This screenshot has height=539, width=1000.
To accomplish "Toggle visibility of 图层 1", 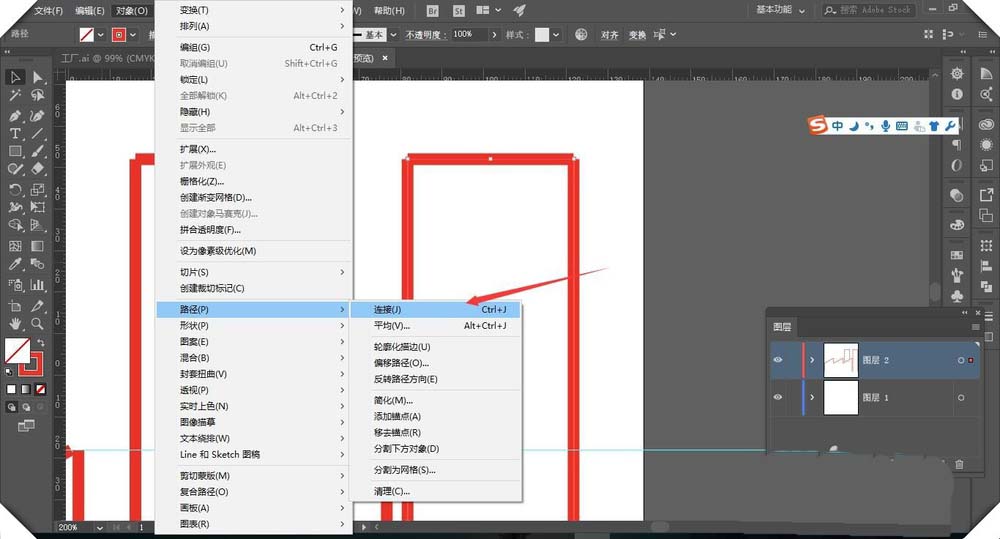I will 778,398.
